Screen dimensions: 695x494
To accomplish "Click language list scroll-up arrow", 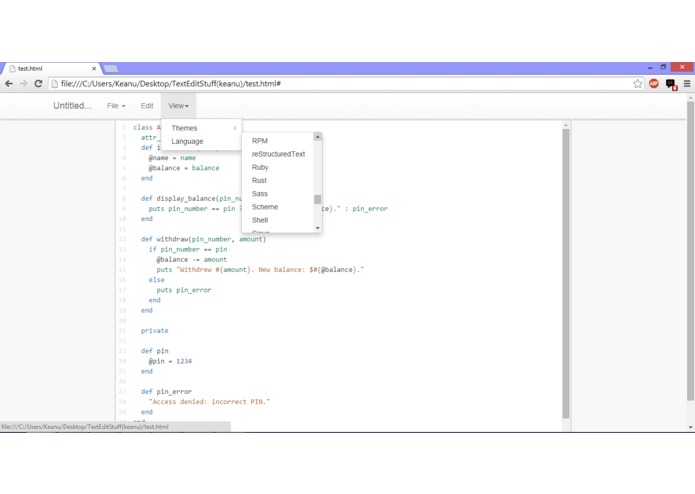I will pos(317,137).
